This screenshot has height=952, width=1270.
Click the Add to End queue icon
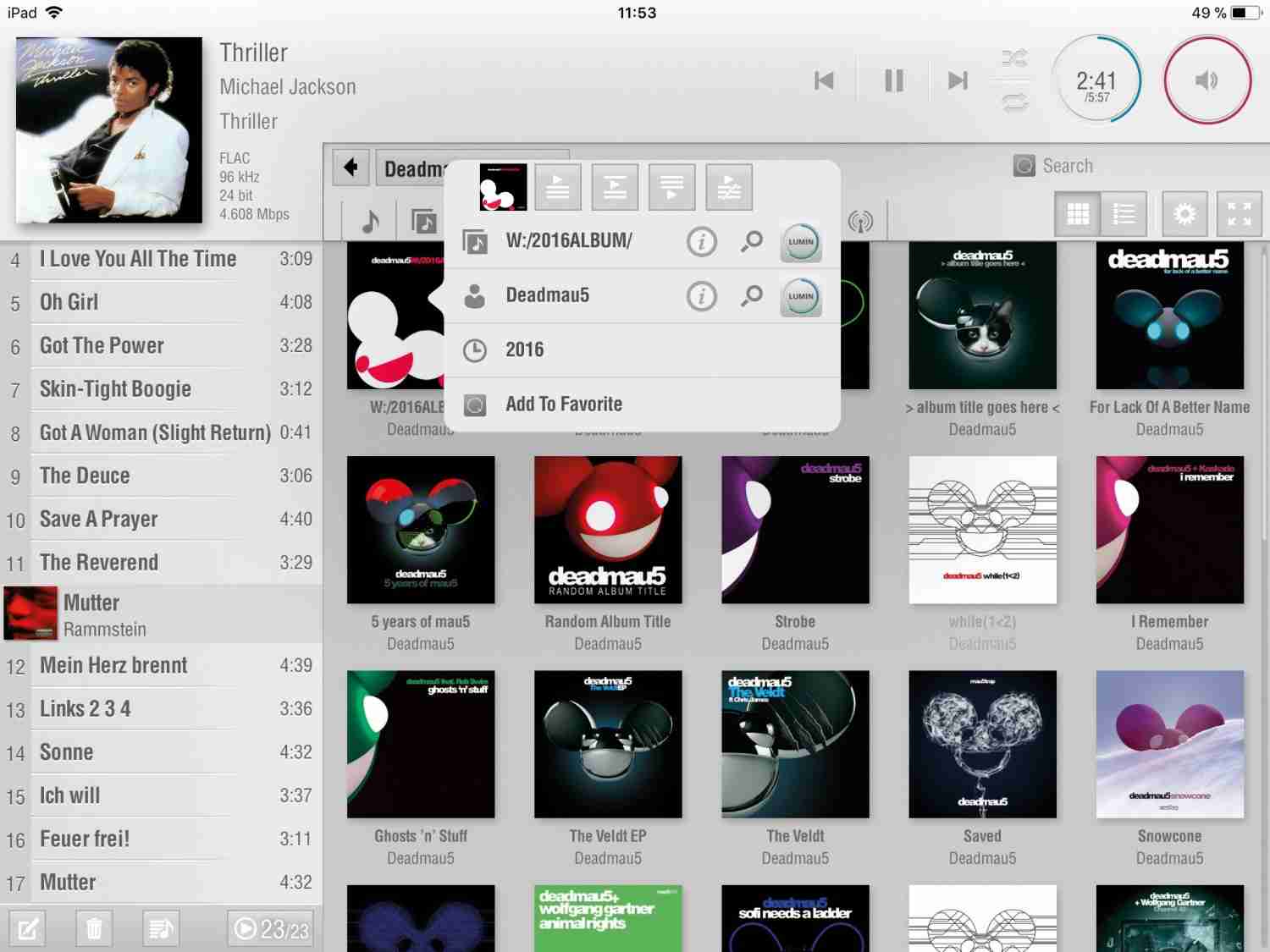pos(671,187)
